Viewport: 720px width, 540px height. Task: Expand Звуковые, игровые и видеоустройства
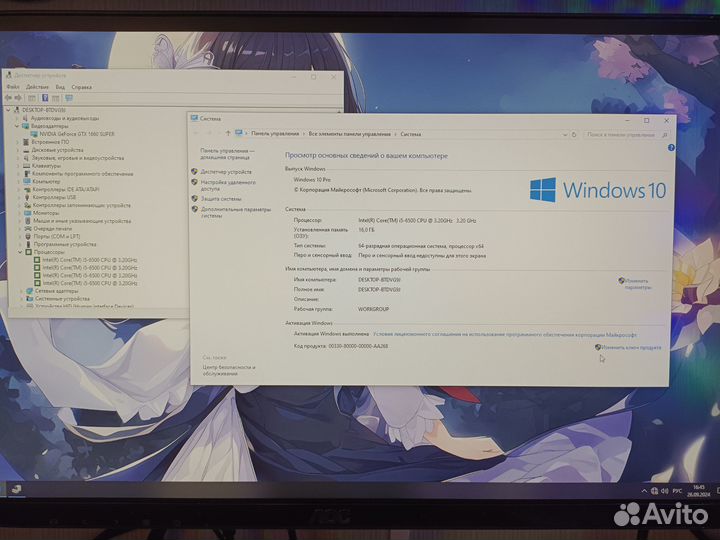pos(17,158)
